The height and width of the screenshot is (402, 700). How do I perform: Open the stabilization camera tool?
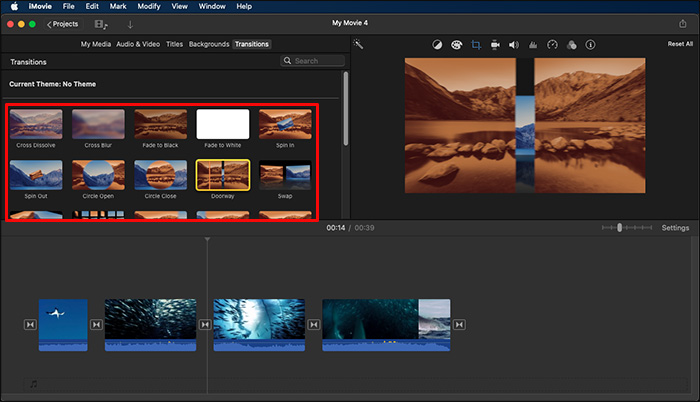[x=495, y=45]
